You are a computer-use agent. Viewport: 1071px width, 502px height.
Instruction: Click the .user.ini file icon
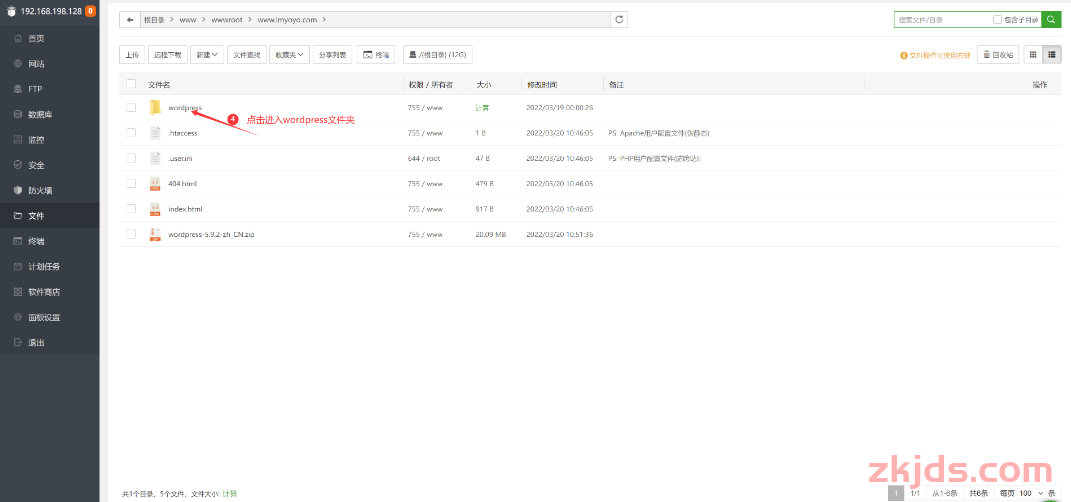pyautogui.click(x=156, y=158)
